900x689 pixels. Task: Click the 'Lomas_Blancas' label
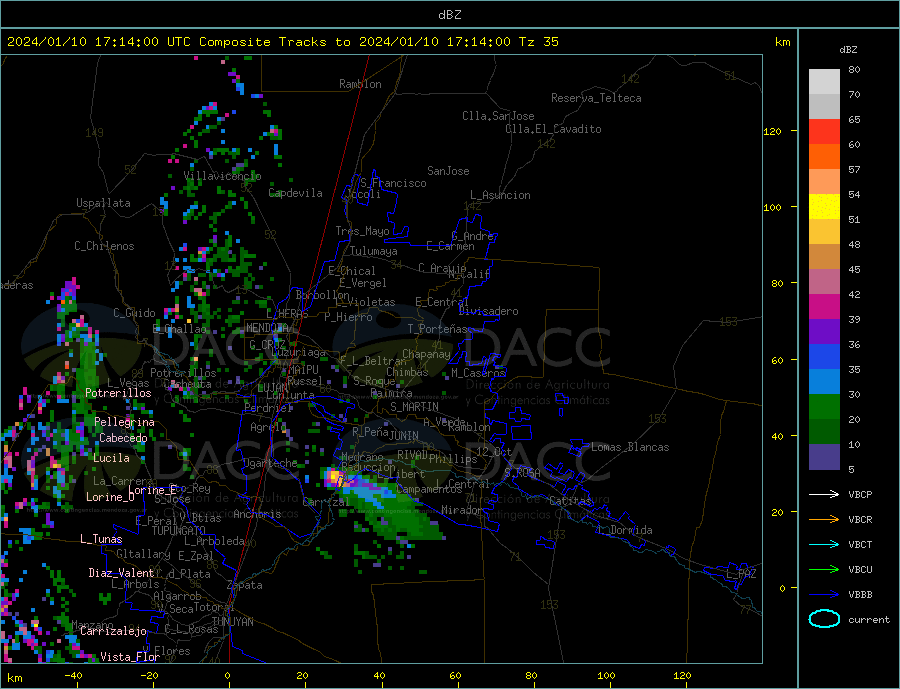630,447
